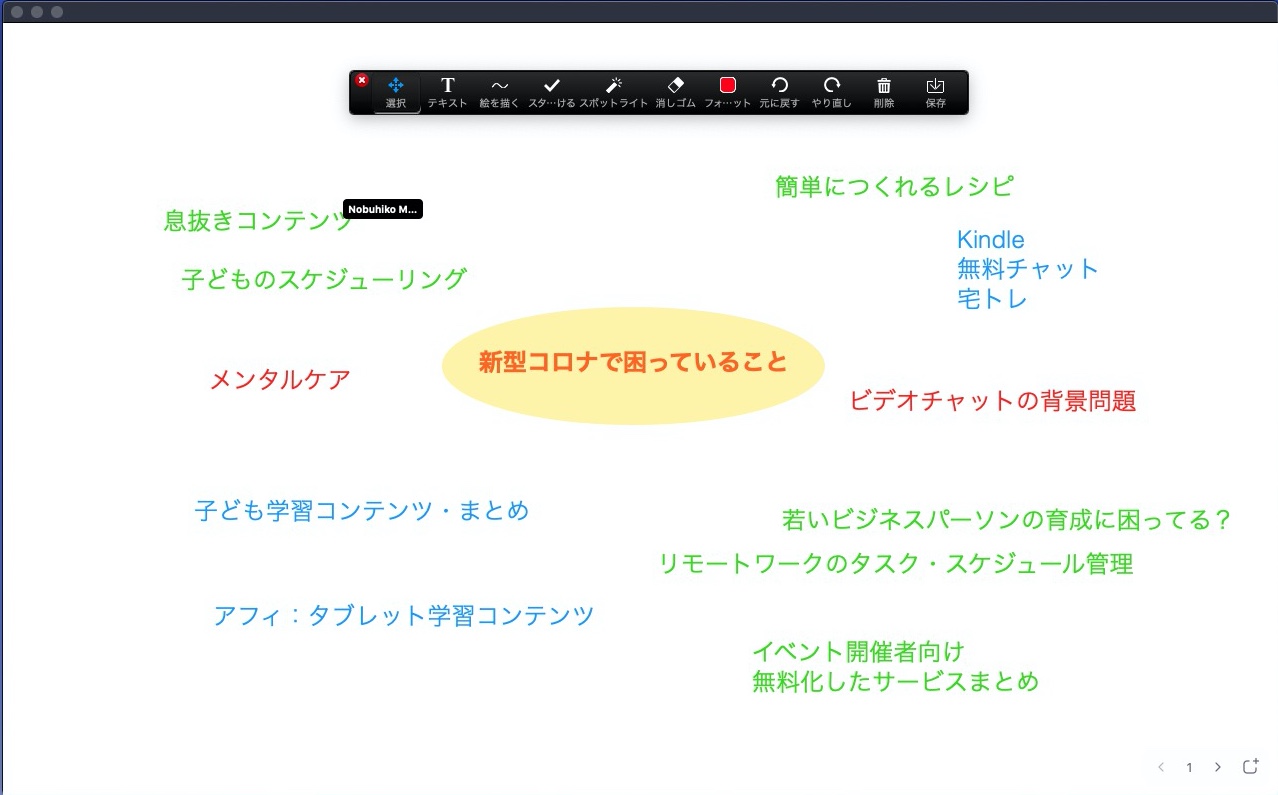Redo with やり直し
This screenshot has height=795, width=1278.
[x=832, y=92]
